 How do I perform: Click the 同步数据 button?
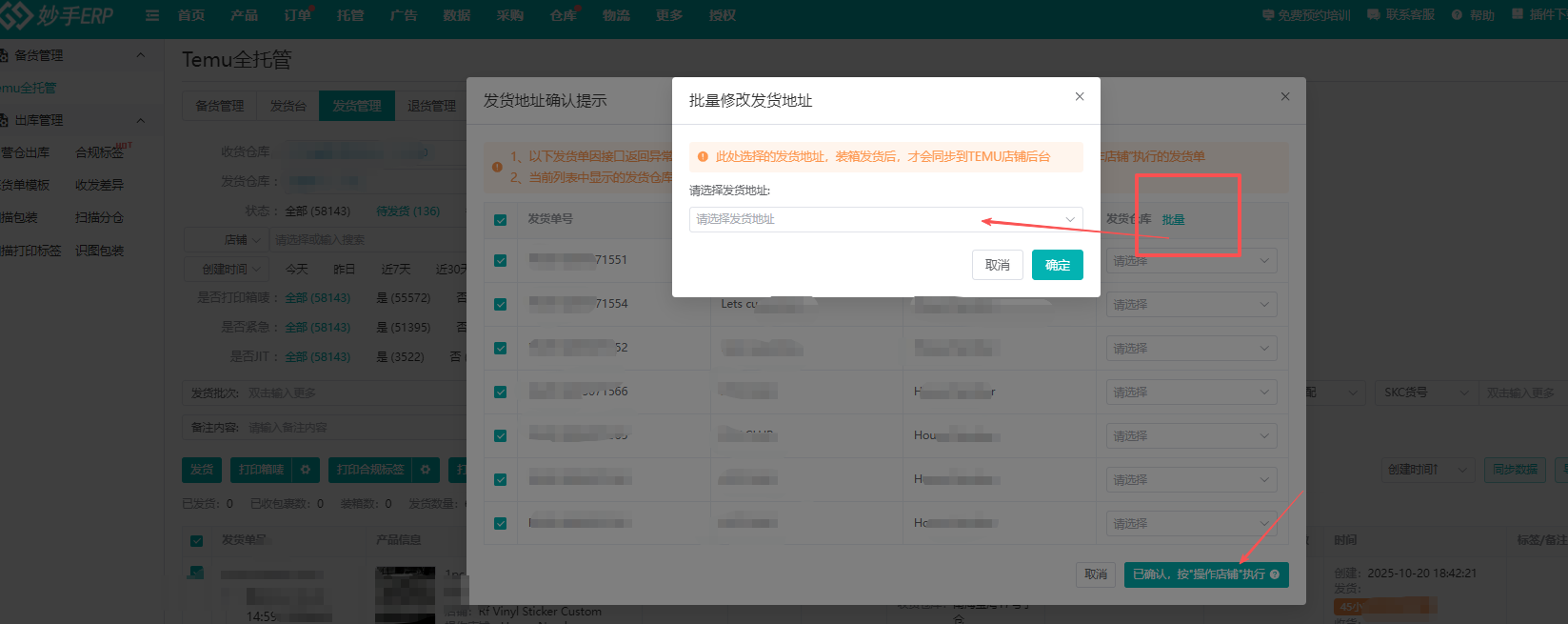tap(1515, 470)
